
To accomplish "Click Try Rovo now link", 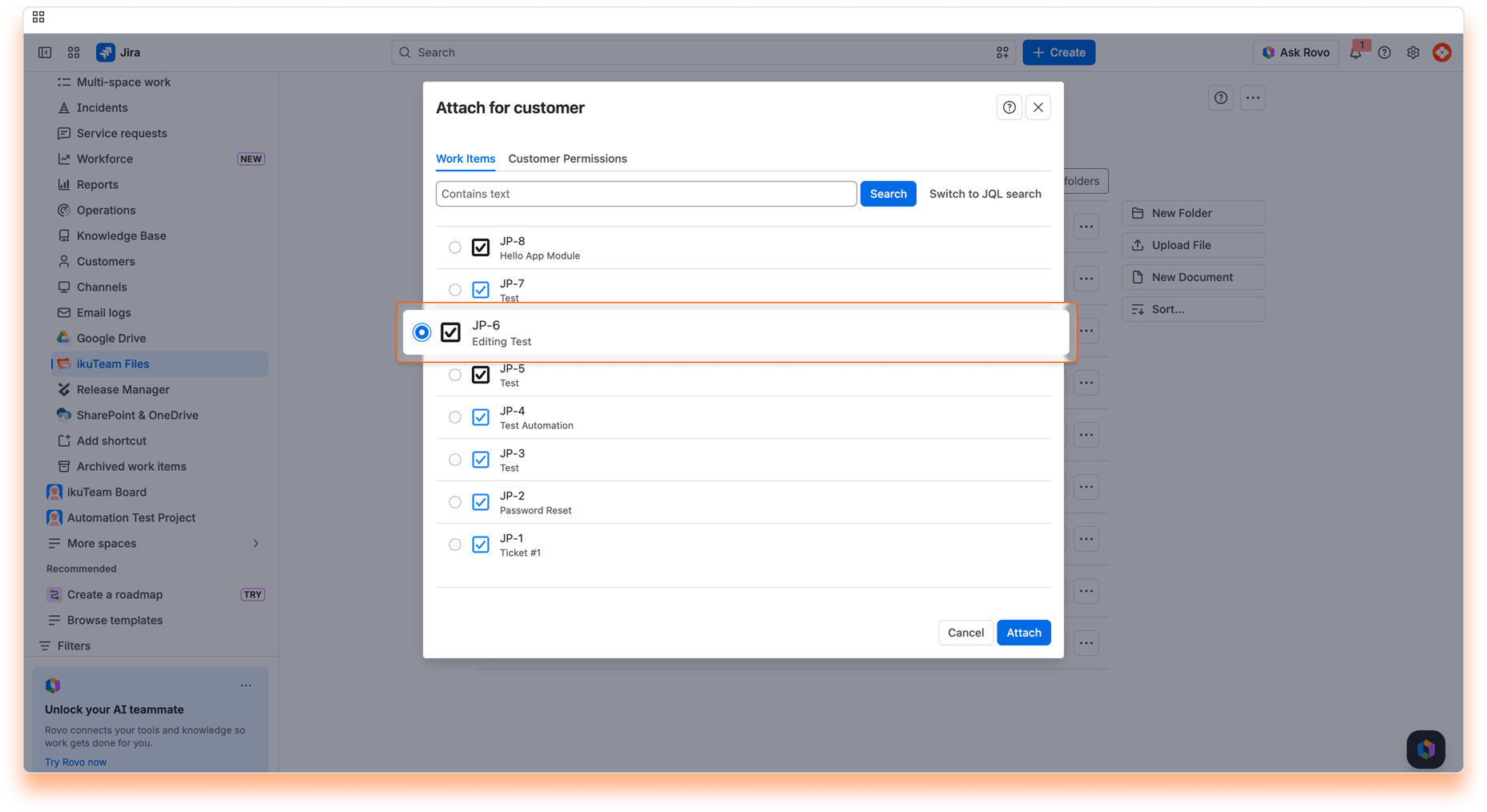I will 75,762.
